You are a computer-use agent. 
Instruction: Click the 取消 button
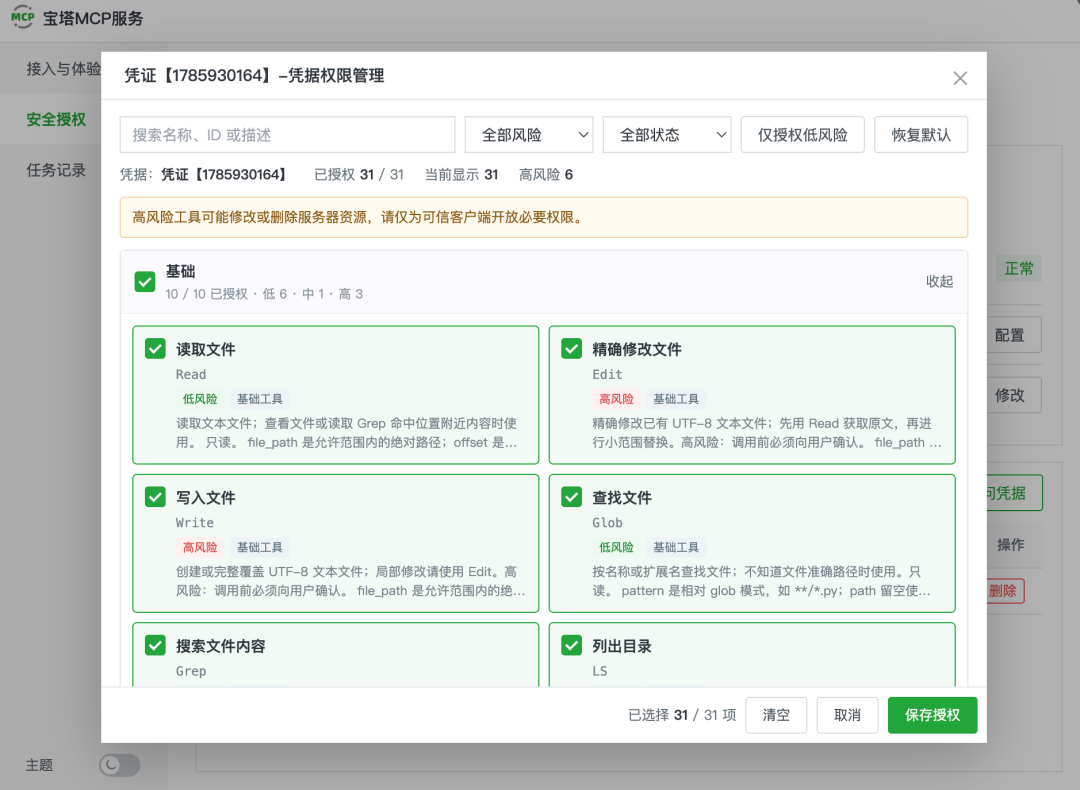click(847, 715)
